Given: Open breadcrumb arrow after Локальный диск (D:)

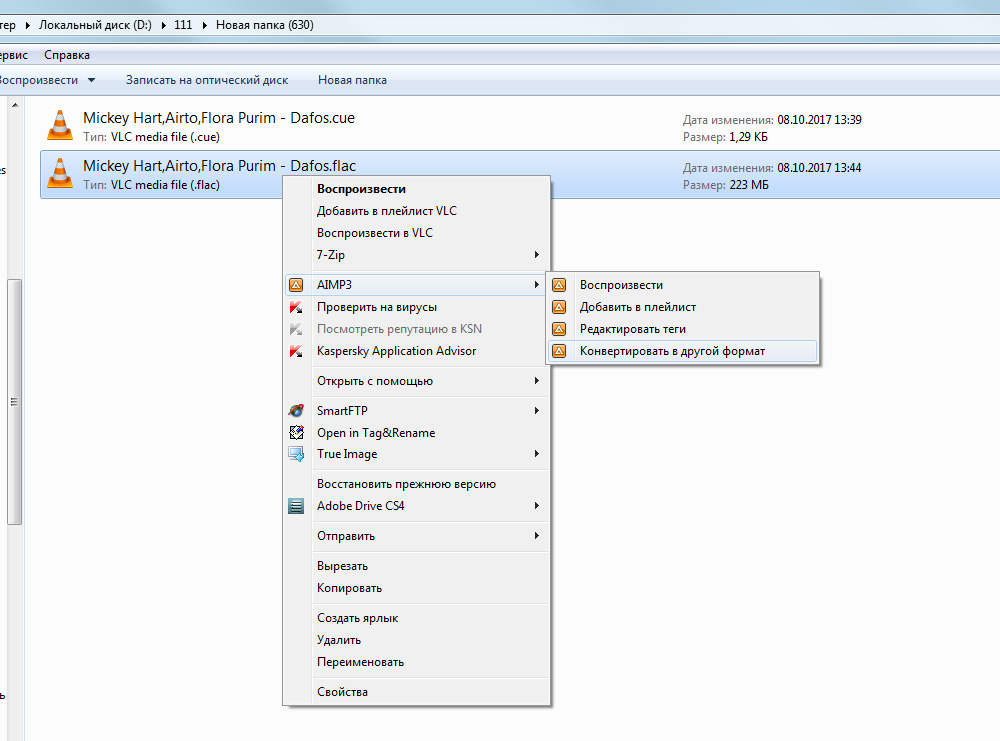Looking at the screenshot, I should pyautogui.click(x=164, y=26).
